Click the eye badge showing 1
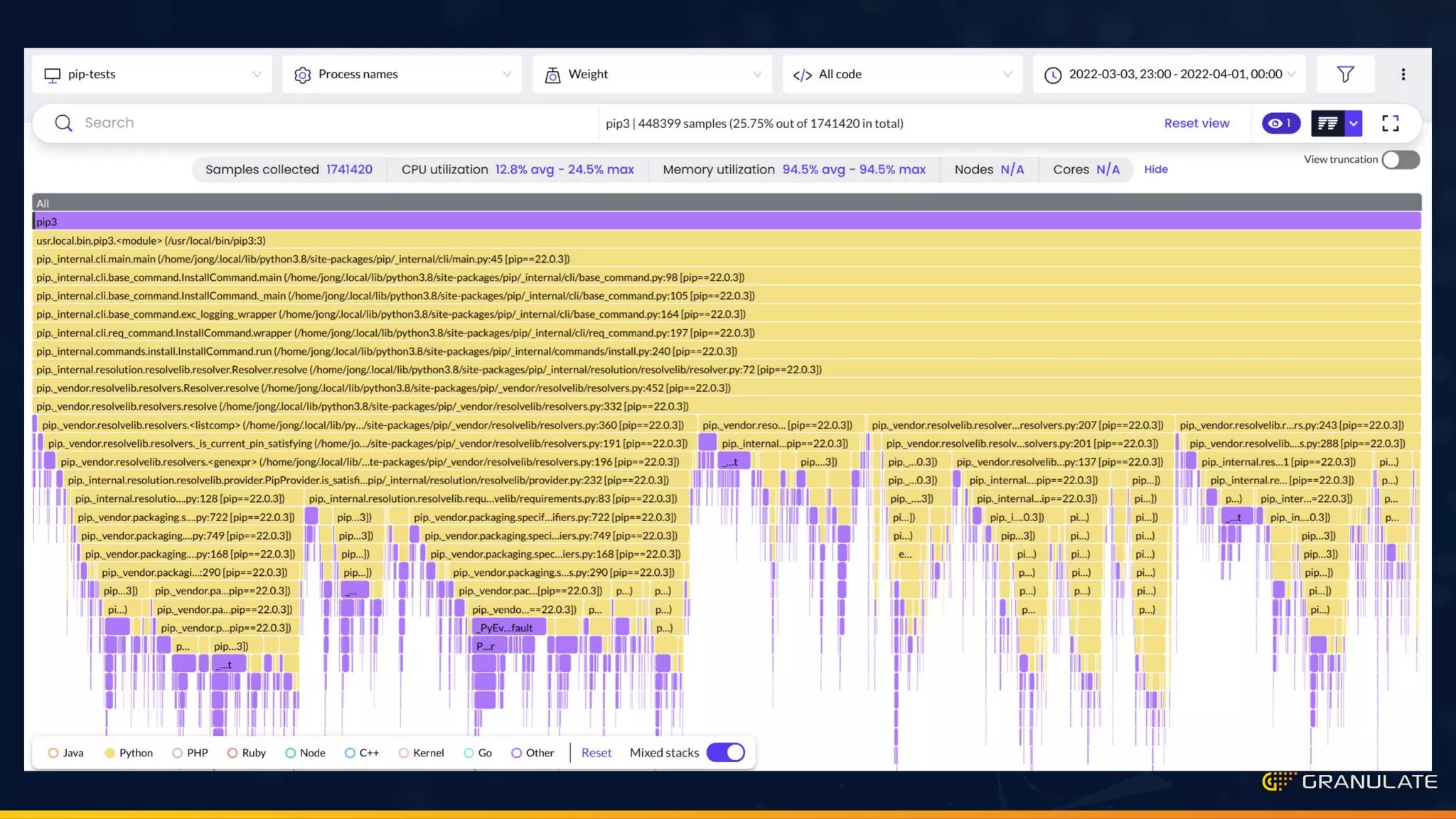 1280,123
